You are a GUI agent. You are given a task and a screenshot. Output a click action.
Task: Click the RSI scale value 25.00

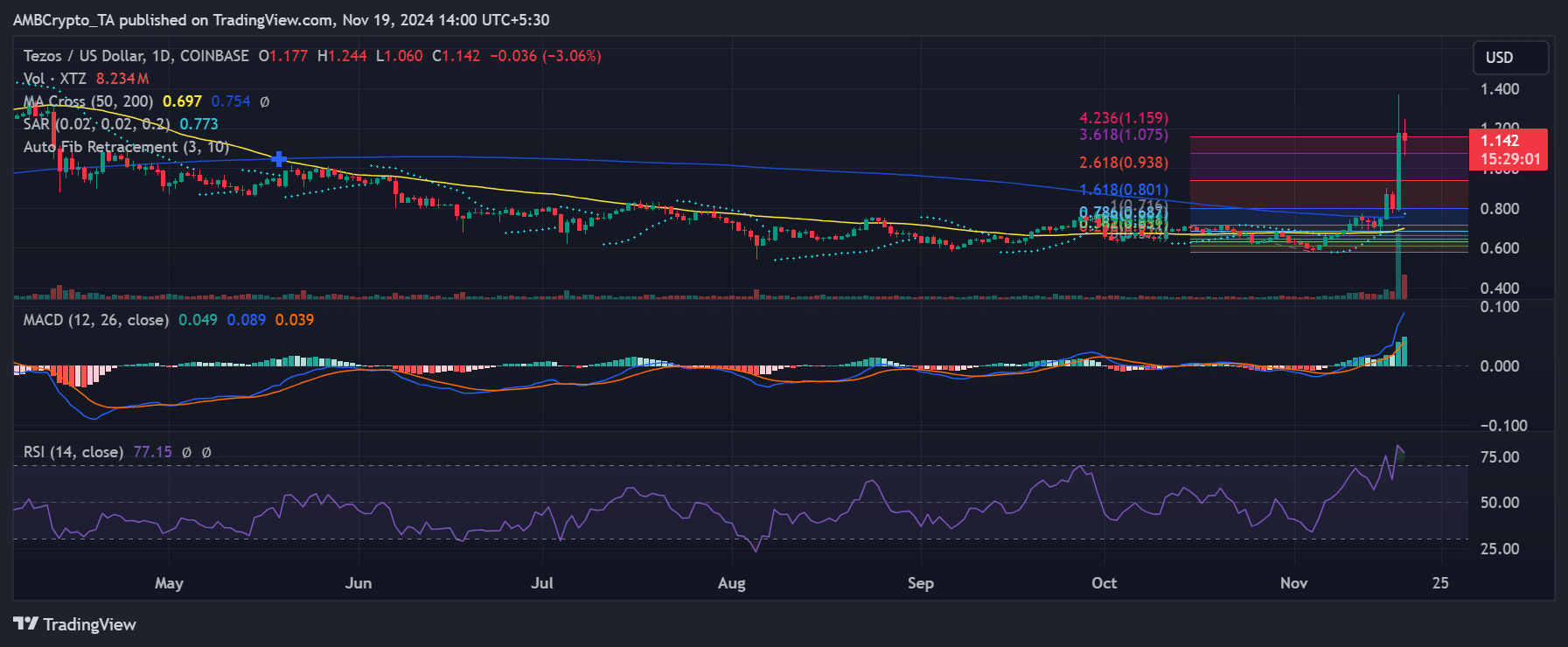pos(1500,549)
